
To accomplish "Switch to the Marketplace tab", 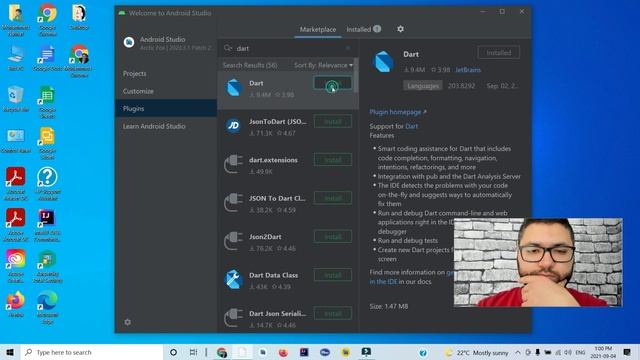I will (x=318, y=29).
